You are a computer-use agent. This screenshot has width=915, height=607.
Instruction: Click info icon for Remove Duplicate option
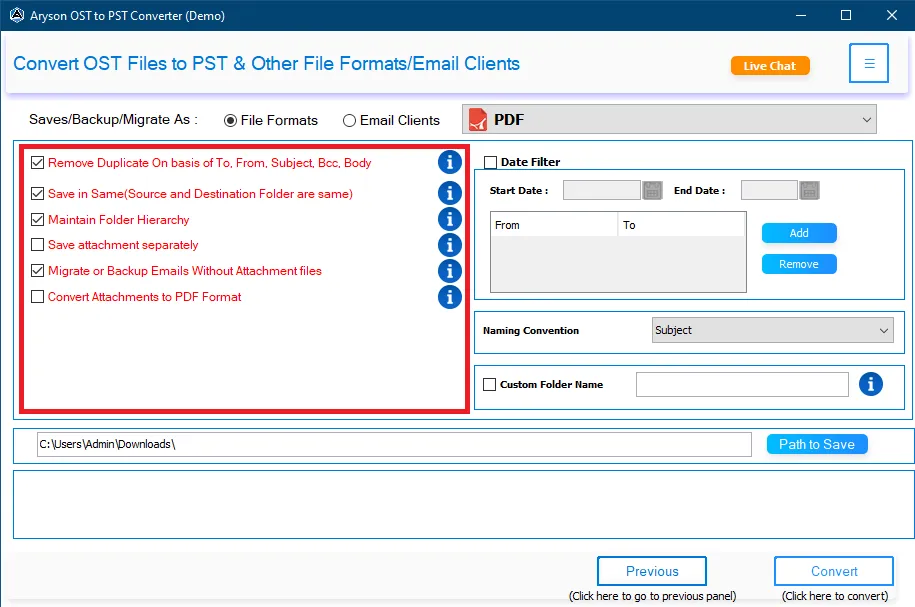(449, 162)
